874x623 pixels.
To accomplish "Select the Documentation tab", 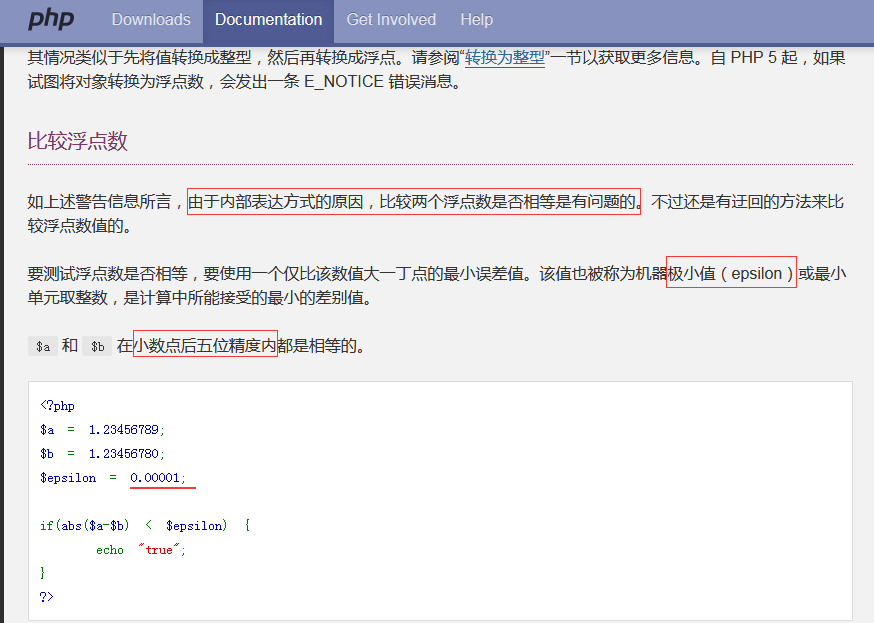I will (268, 20).
